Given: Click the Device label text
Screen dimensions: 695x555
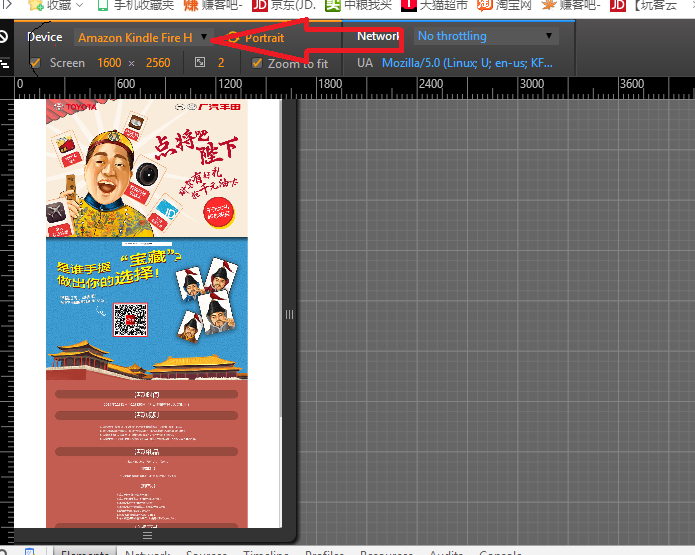Looking at the screenshot, I should 44,37.
